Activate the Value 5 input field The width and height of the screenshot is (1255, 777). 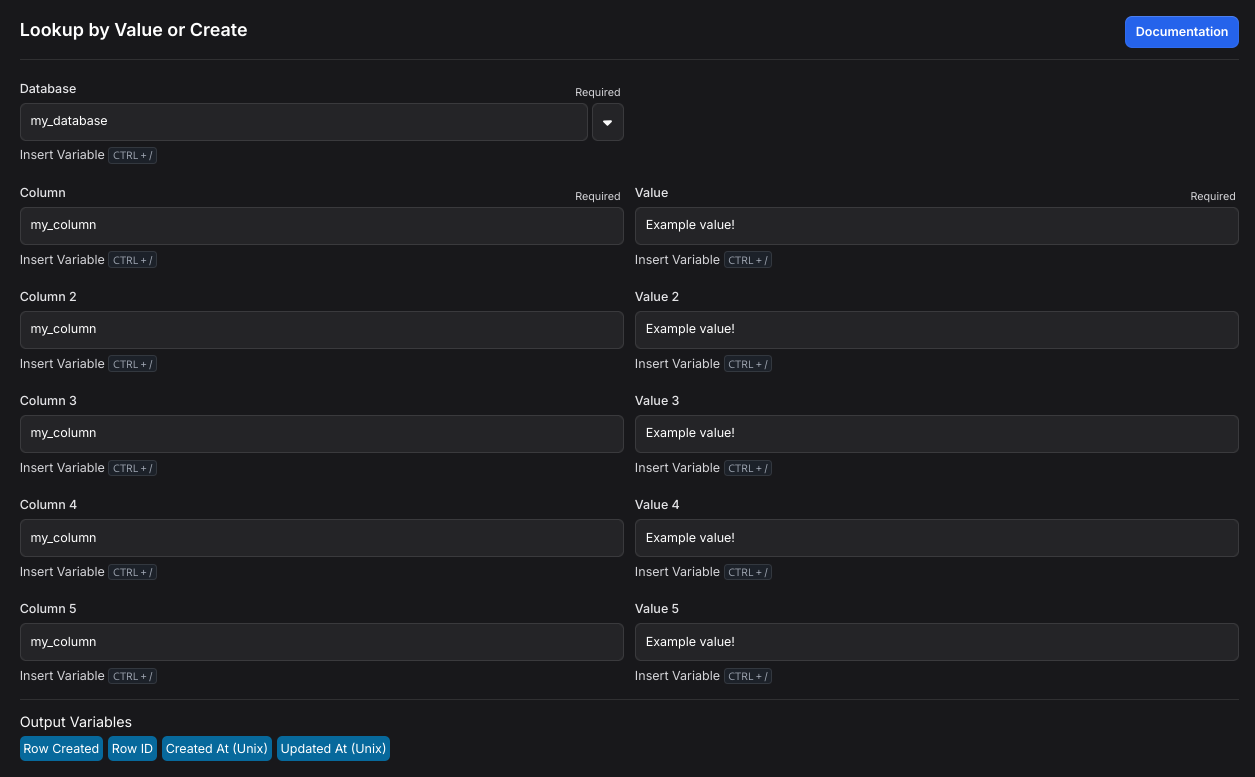(937, 642)
